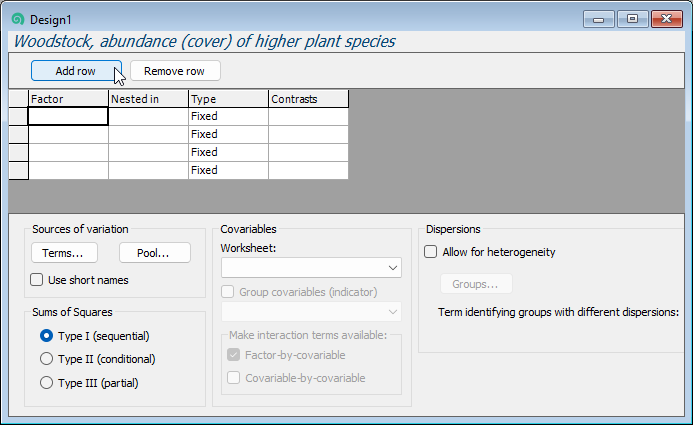Click the first row Factor cell
Screen dimensions: 693x425
pos(68,116)
